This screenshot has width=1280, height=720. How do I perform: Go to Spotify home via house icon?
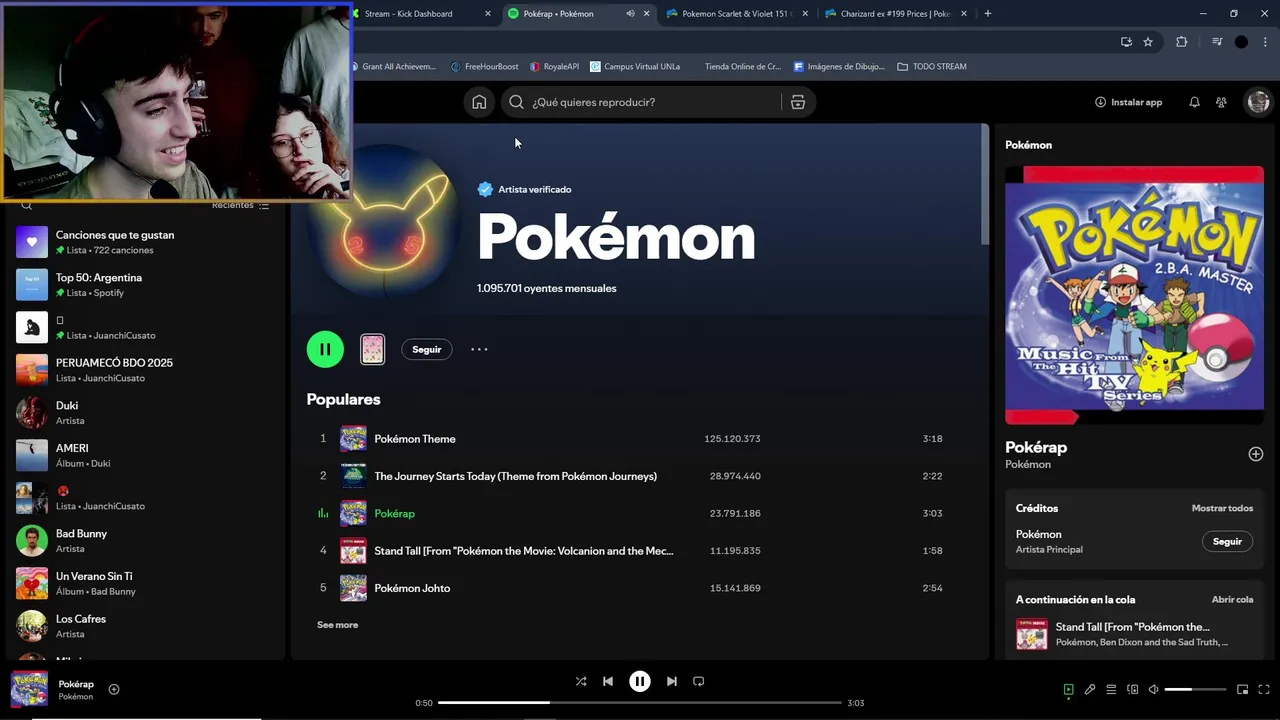[479, 102]
